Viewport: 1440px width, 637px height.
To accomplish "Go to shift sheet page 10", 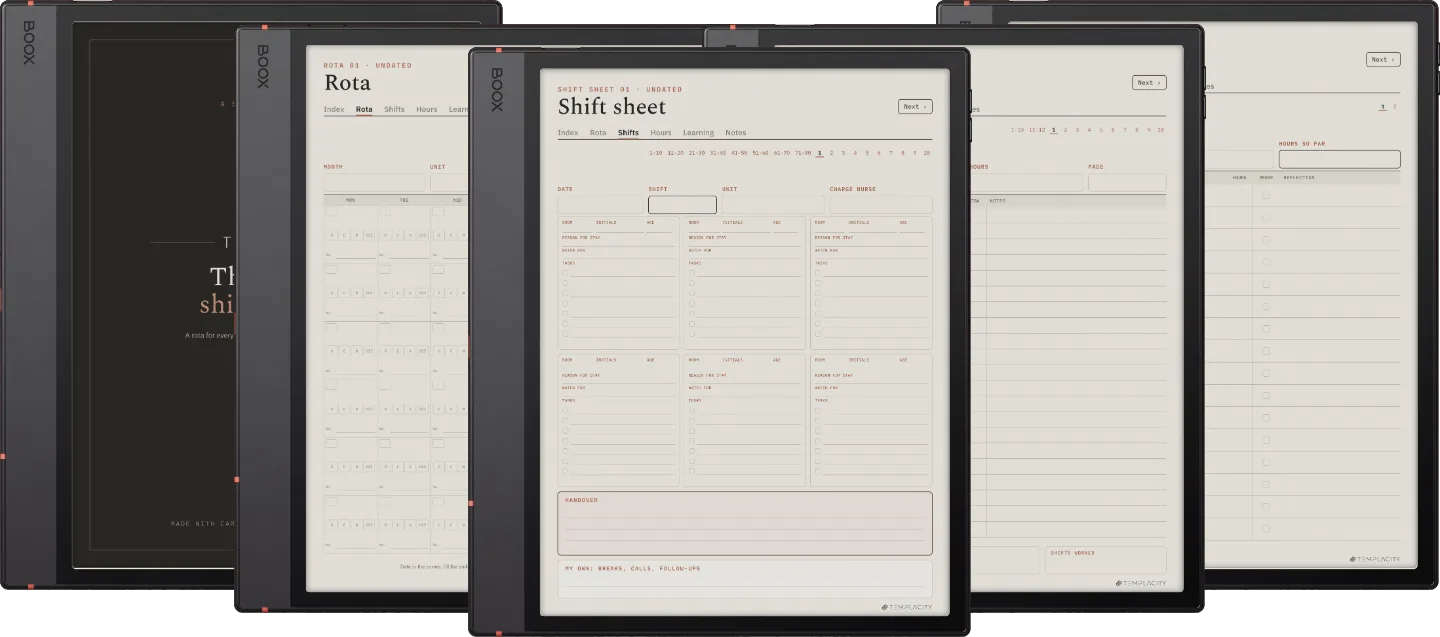I will [x=927, y=153].
